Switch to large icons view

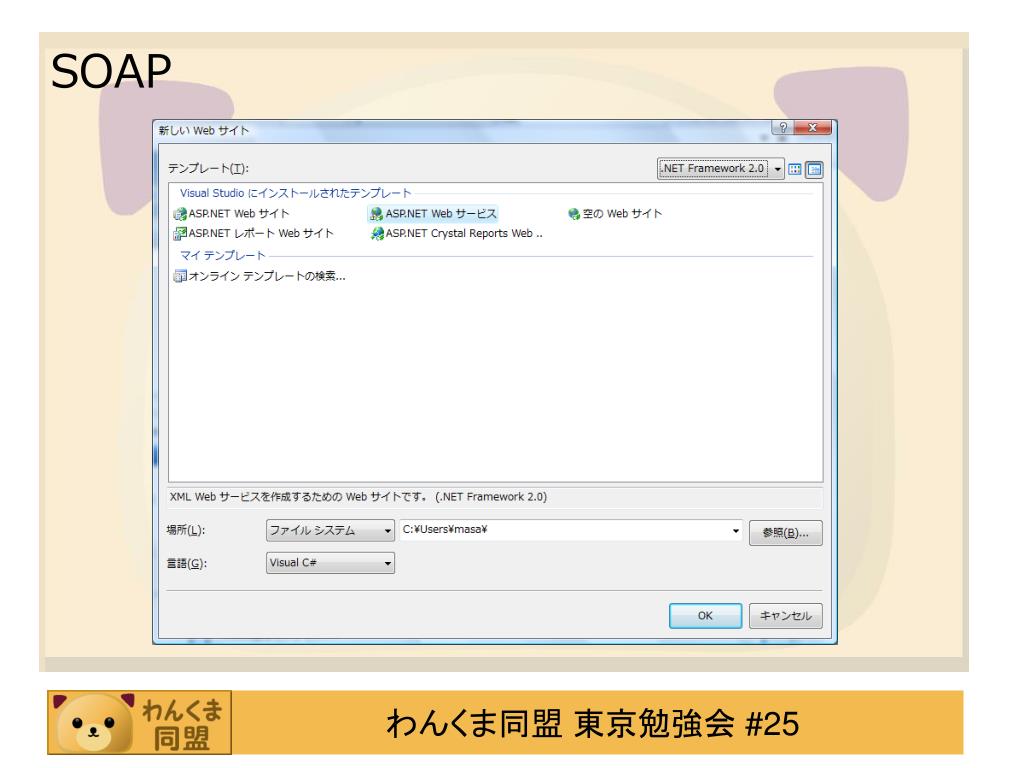click(795, 169)
